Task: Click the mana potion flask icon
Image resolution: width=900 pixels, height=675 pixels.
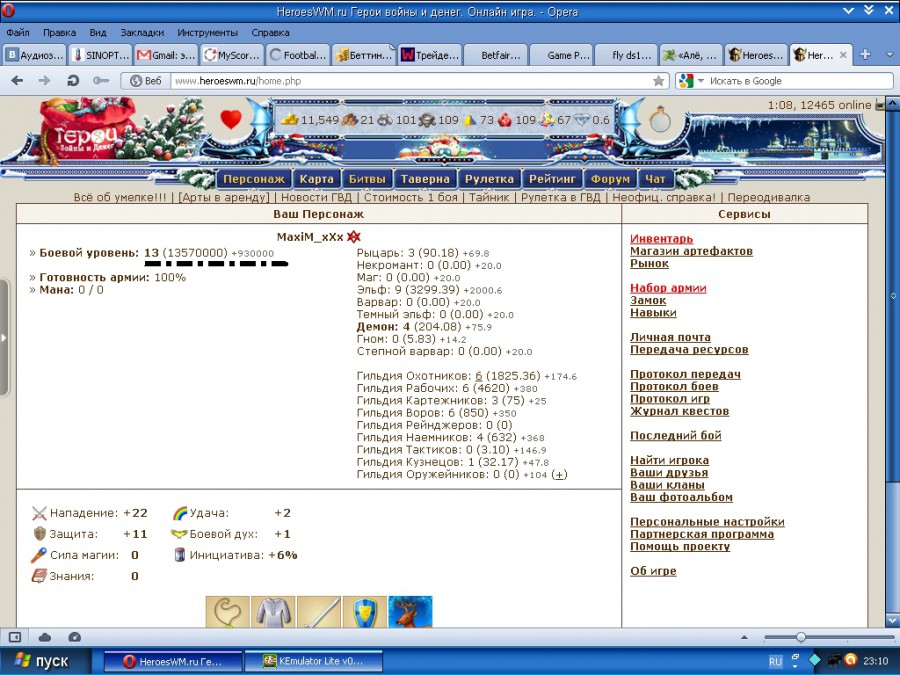Action: pyautogui.click(x=660, y=119)
